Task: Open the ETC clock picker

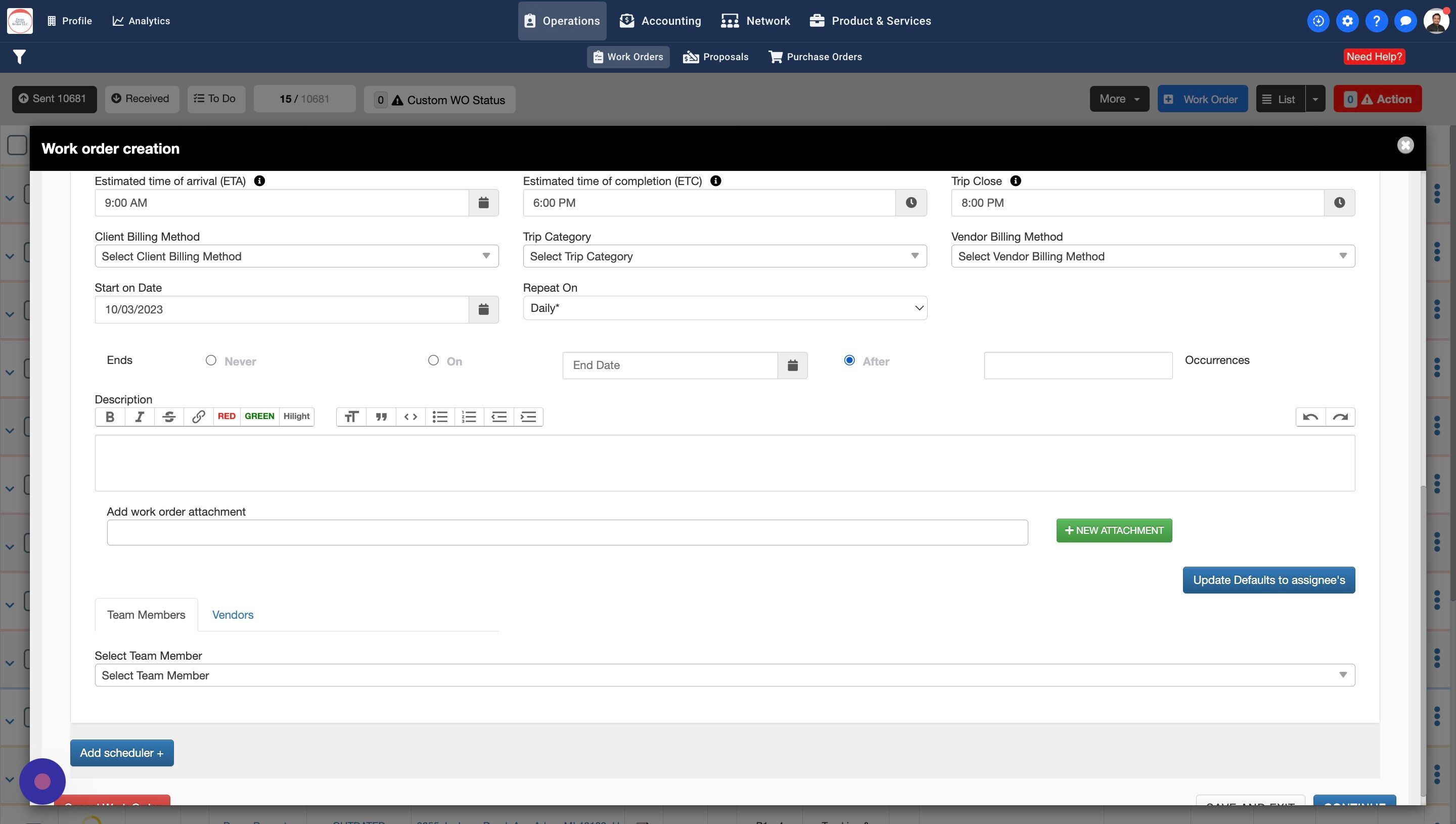Action: click(x=911, y=203)
